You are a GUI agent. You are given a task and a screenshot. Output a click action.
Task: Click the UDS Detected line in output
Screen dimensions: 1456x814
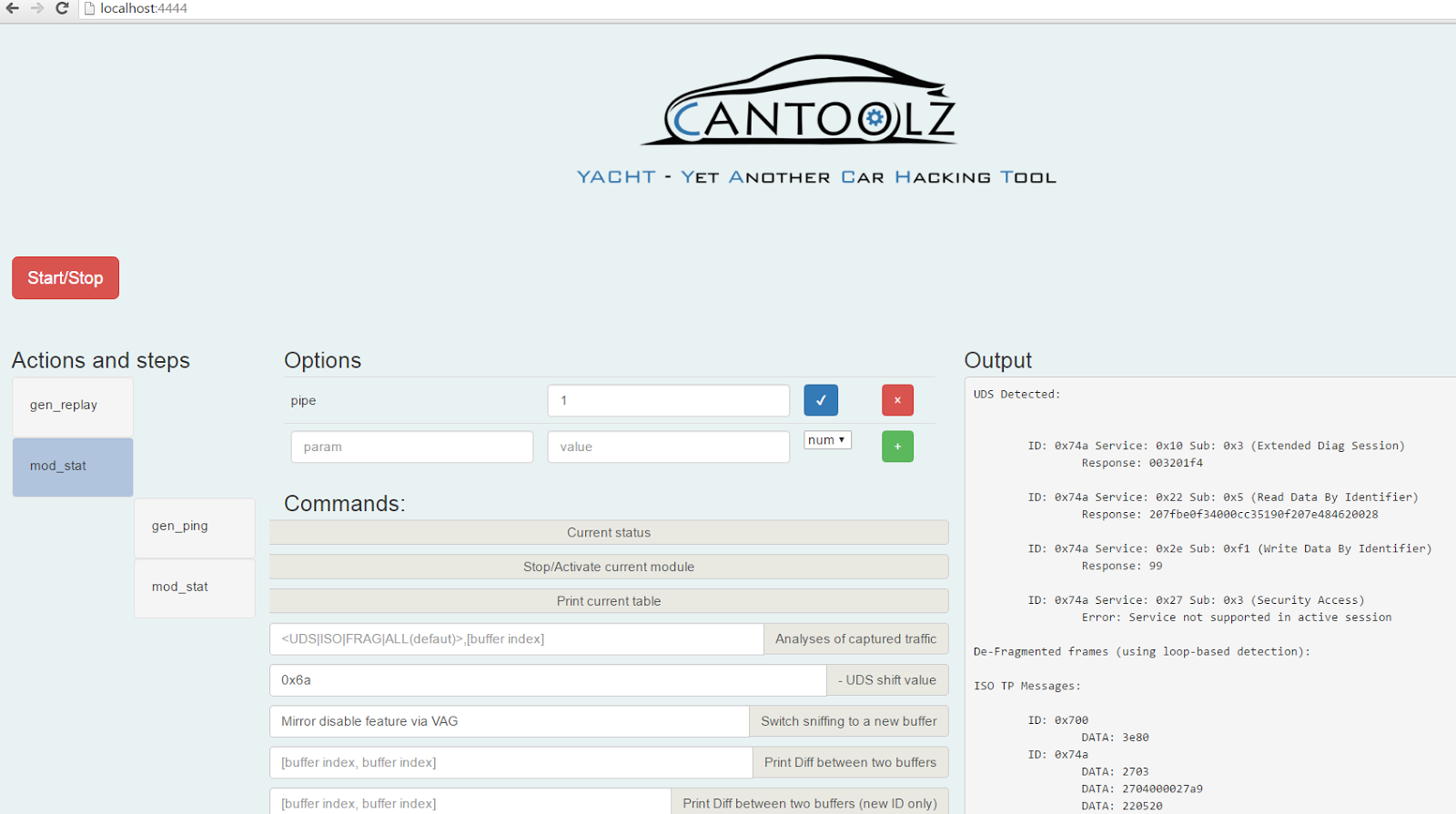coord(1017,395)
